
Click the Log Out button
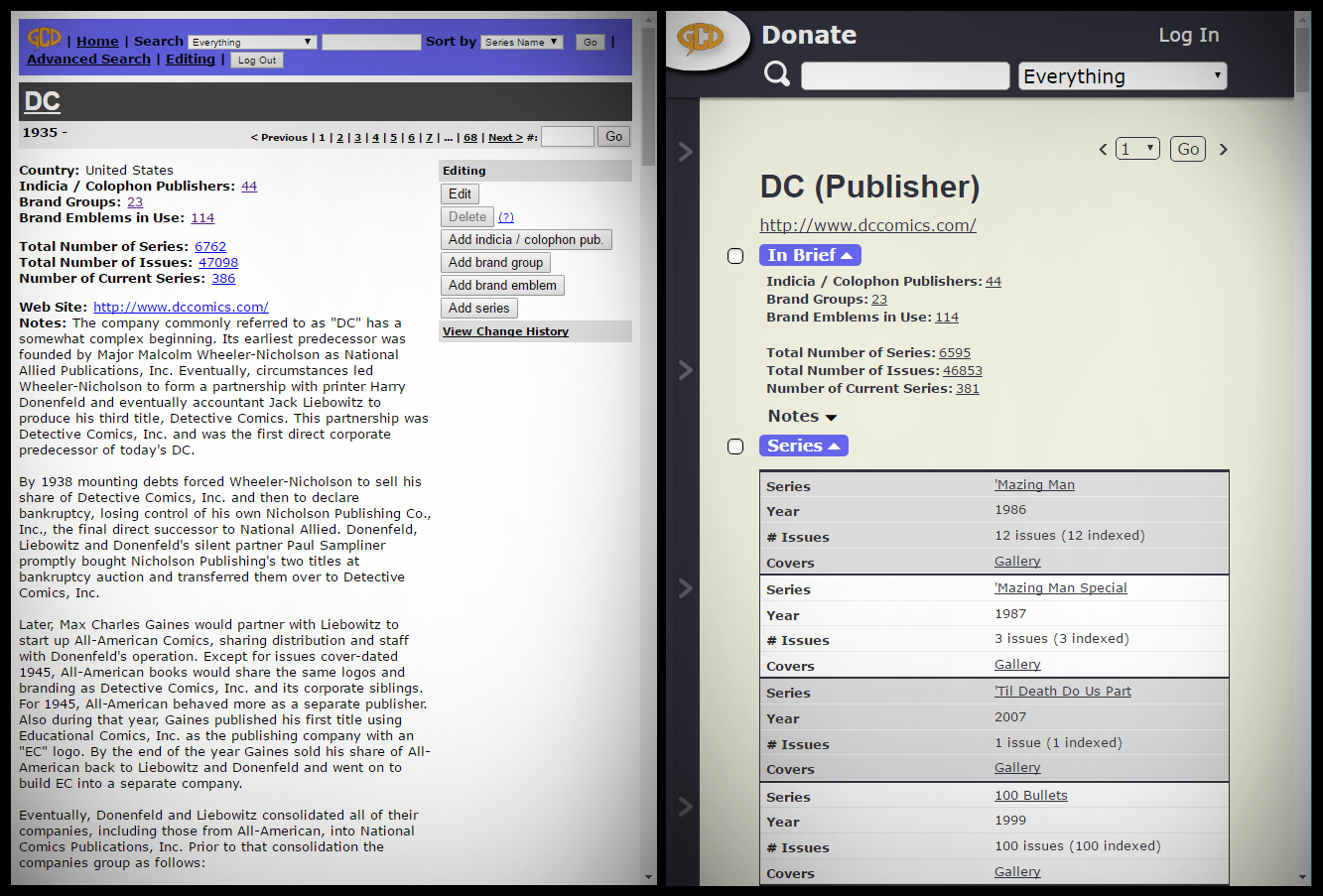257,61
